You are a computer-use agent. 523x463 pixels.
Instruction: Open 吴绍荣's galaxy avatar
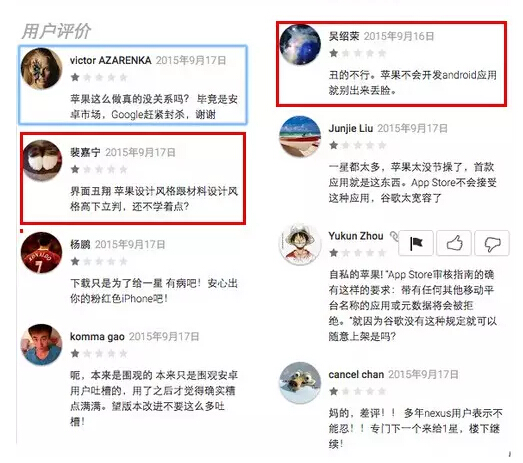300,44
